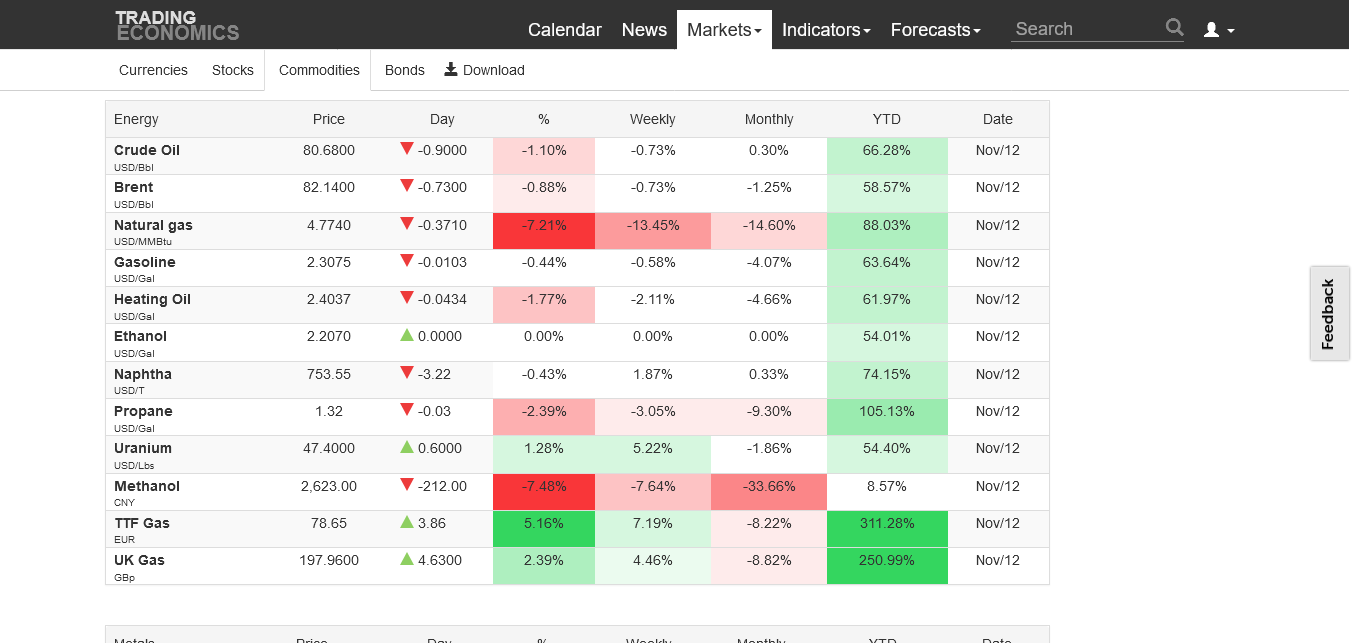Image resolution: width=1366 pixels, height=643 pixels.
Task: Expand the Markets dropdown menu
Action: point(724,30)
